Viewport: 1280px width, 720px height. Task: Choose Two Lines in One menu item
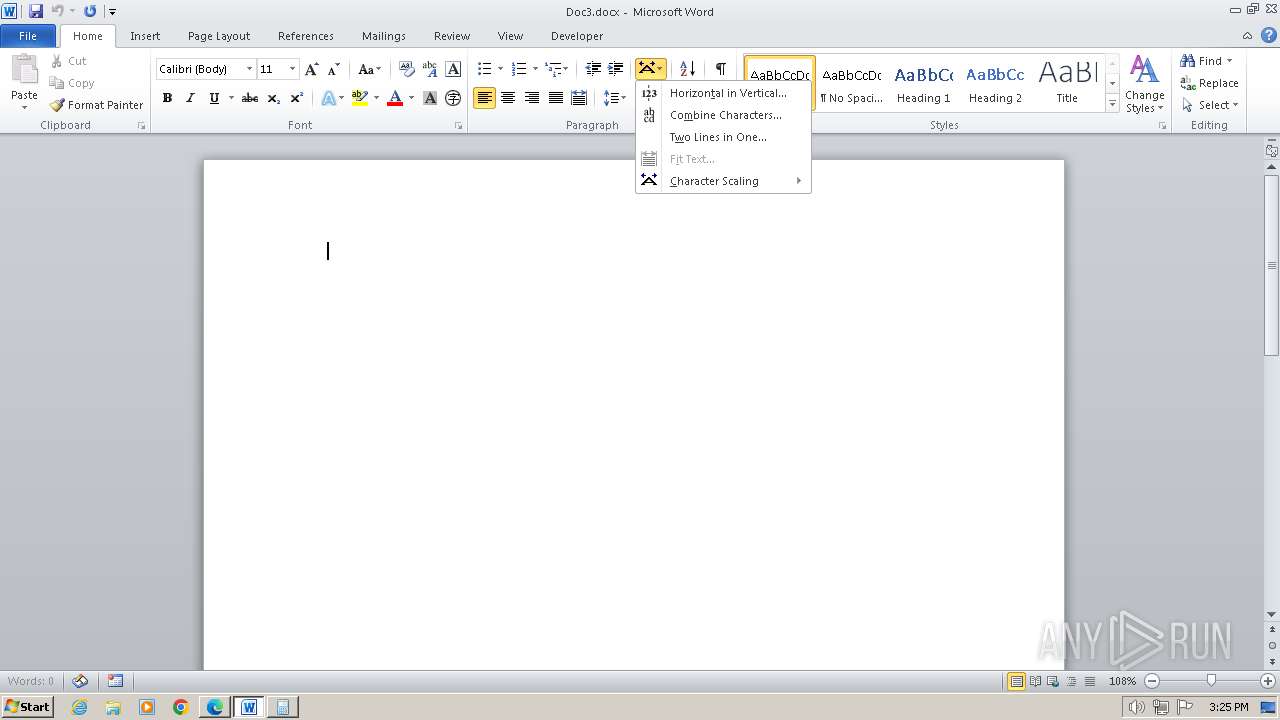point(723,137)
